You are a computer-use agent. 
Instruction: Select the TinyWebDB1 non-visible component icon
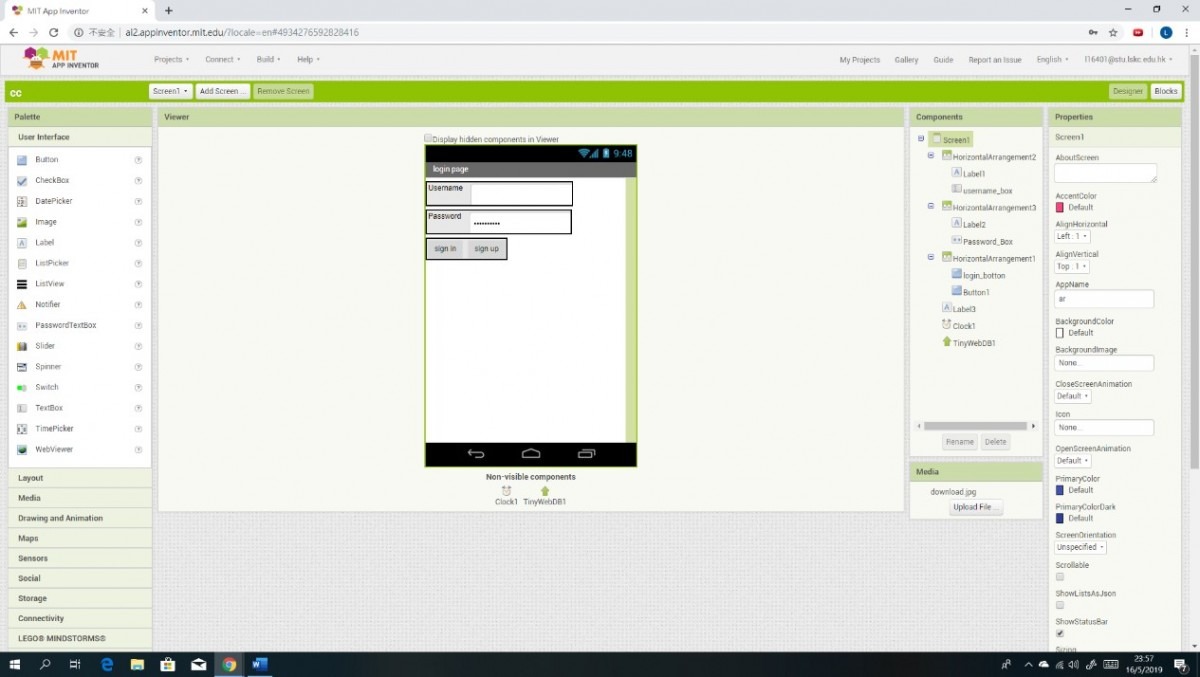(545, 491)
